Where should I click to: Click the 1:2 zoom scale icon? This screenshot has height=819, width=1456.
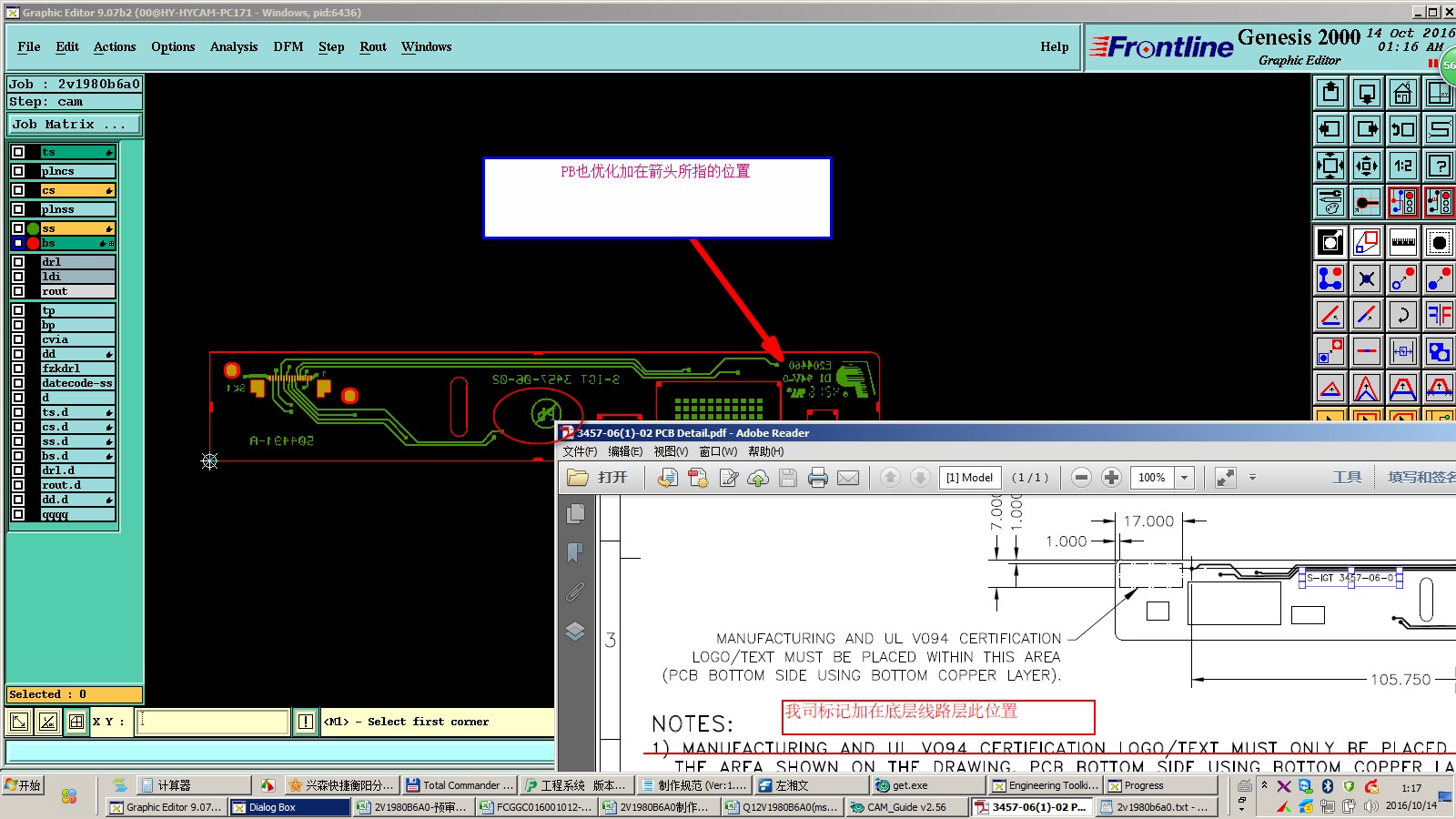(1402, 165)
